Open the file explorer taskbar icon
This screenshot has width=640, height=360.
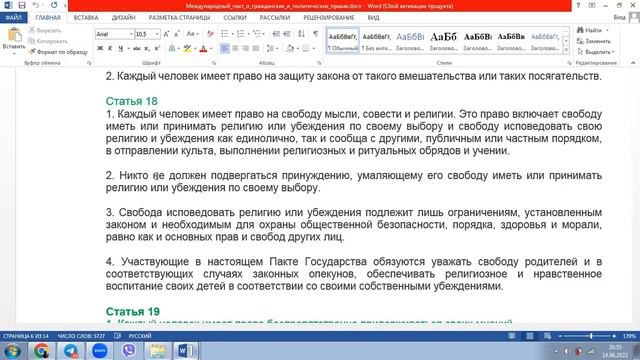click(158, 351)
